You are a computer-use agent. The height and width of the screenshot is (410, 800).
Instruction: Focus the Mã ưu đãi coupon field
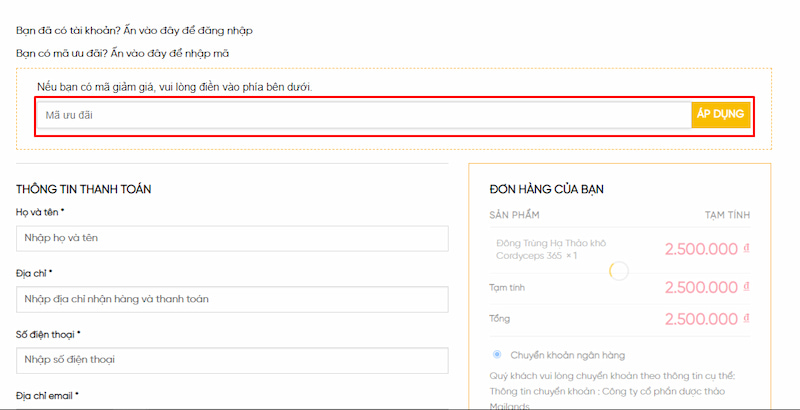[x=363, y=115]
